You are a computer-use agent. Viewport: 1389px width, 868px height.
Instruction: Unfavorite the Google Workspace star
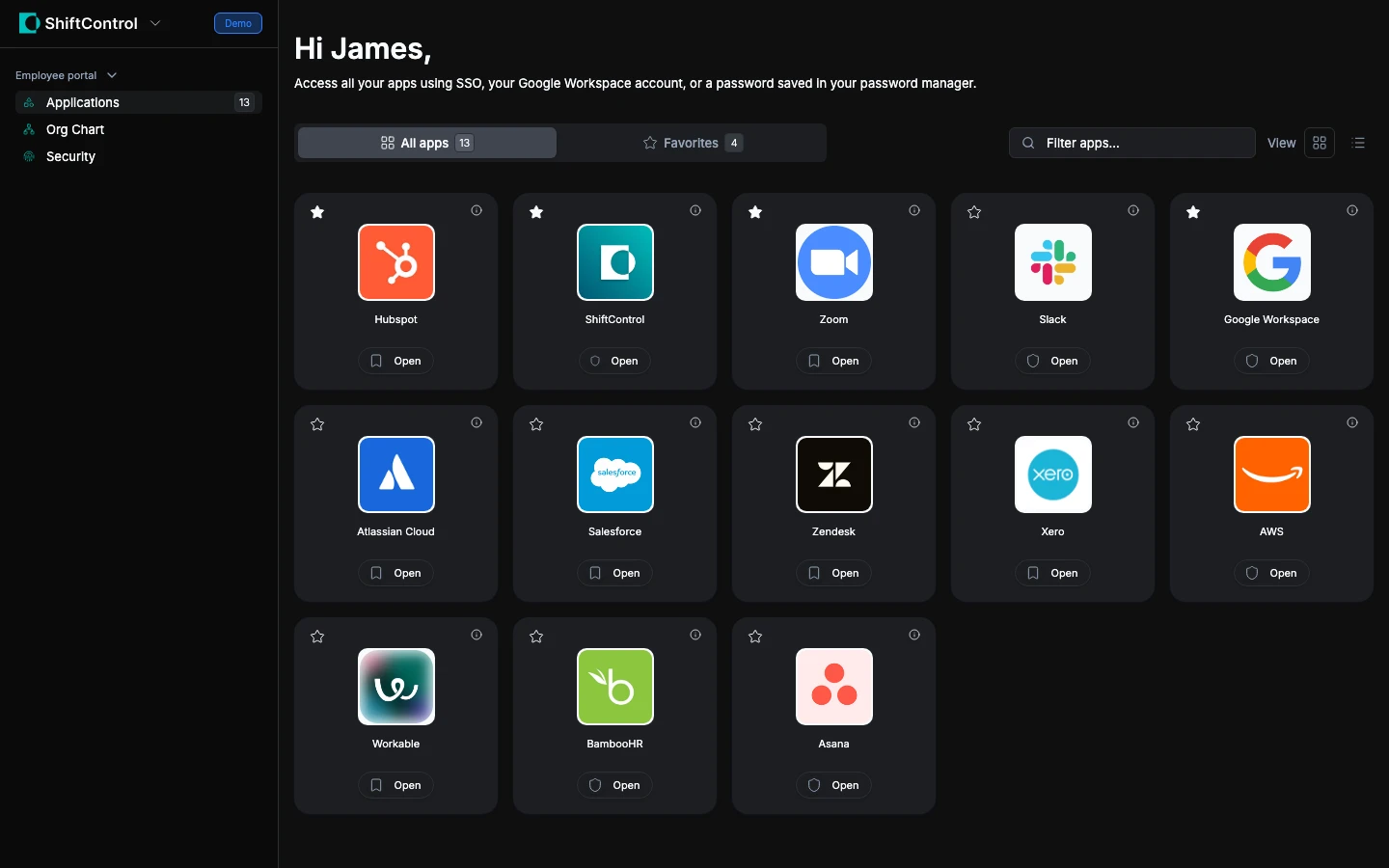coord(1193,212)
